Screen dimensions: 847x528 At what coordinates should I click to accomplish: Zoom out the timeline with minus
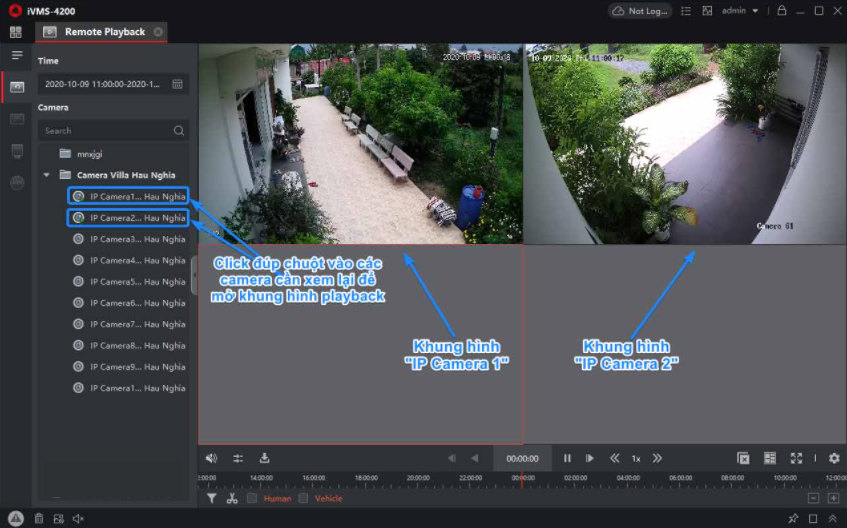click(x=813, y=498)
